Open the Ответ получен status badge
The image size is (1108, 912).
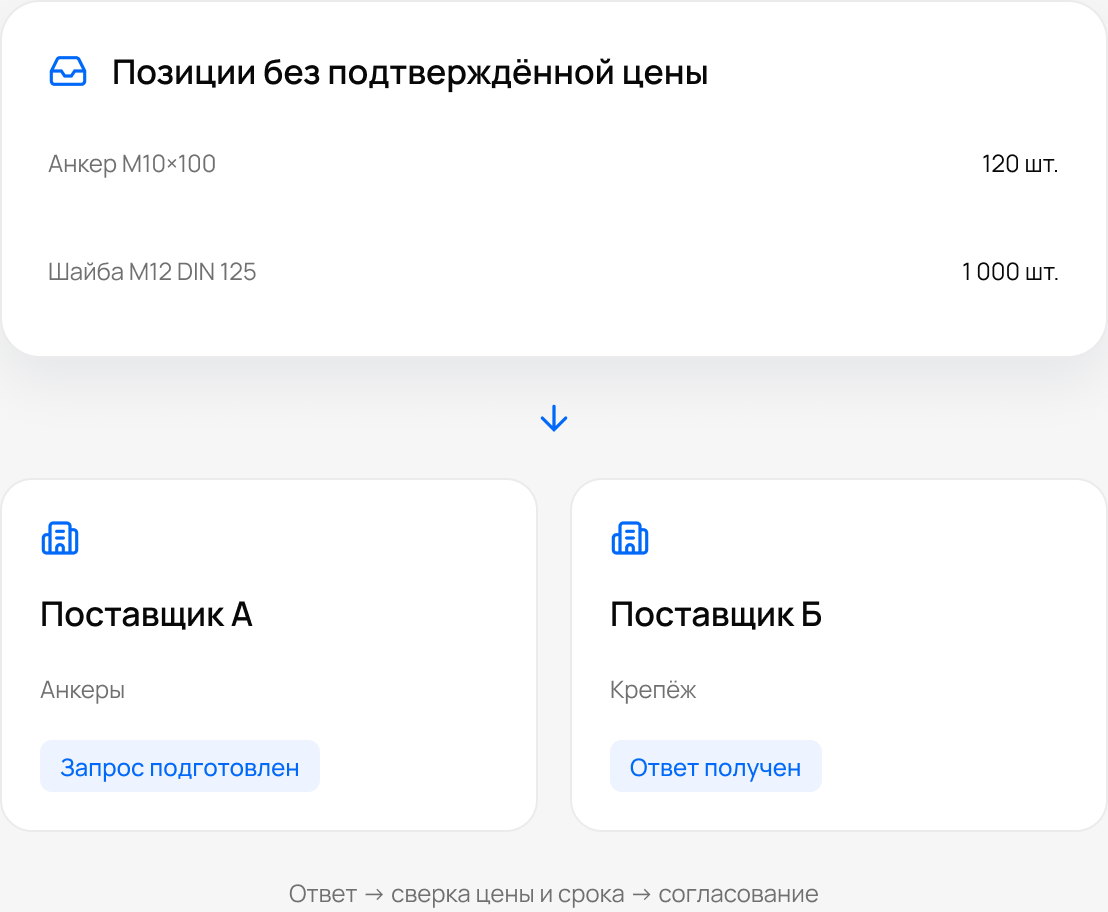(x=715, y=766)
